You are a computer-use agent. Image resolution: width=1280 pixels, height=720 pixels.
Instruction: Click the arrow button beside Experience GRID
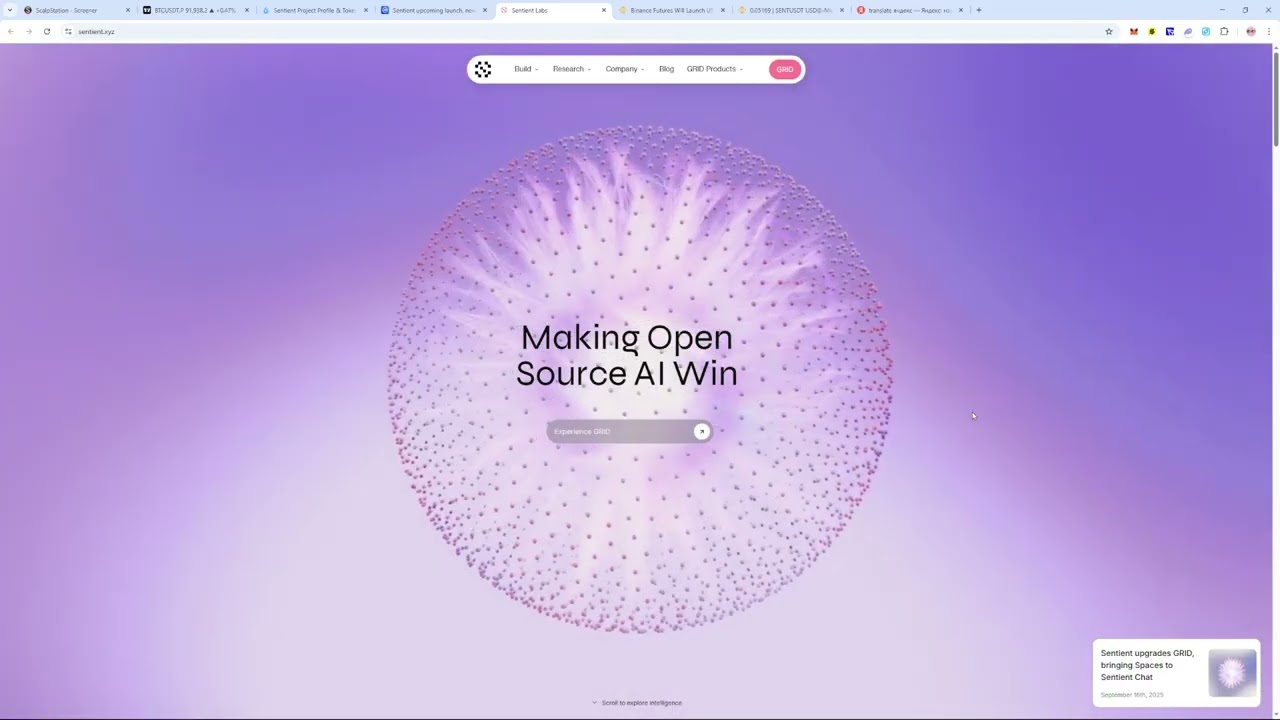pyautogui.click(x=702, y=431)
